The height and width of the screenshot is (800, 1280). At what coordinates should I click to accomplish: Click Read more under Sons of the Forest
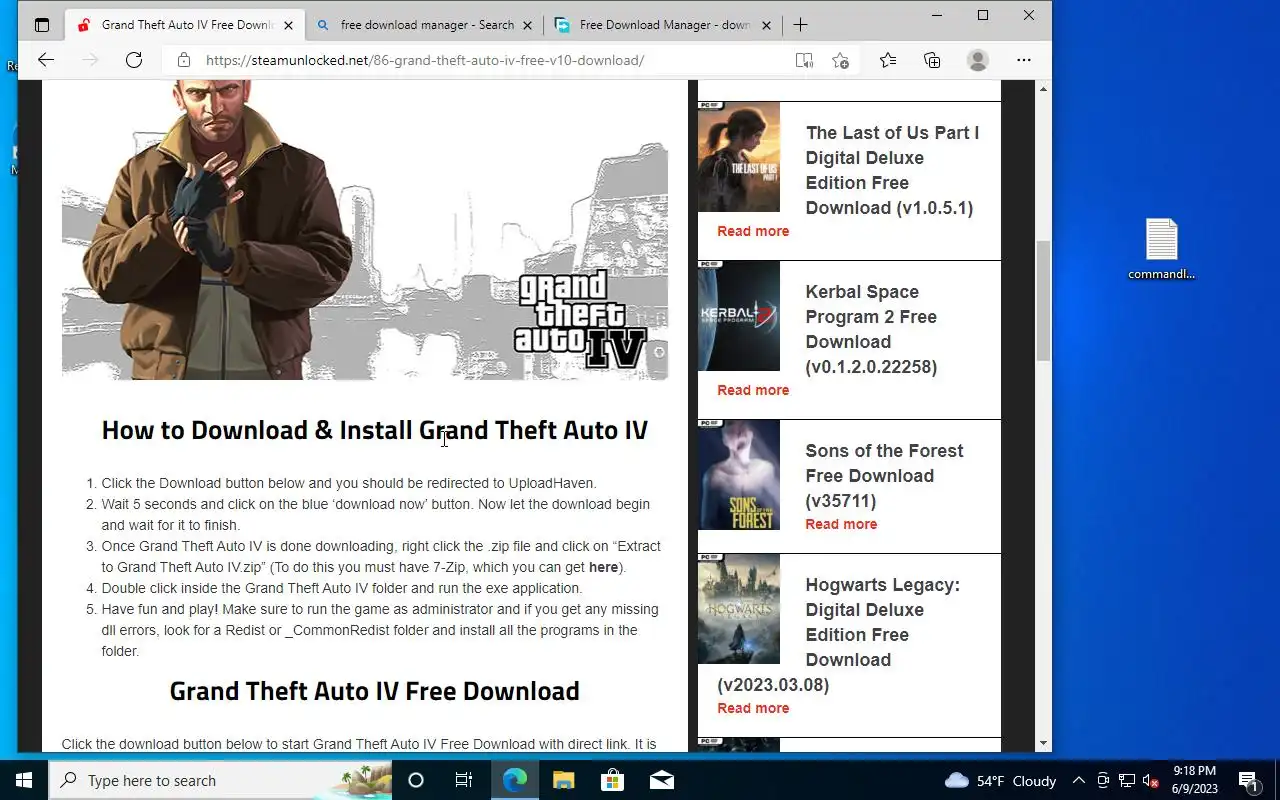pyautogui.click(x=841, y=524)
